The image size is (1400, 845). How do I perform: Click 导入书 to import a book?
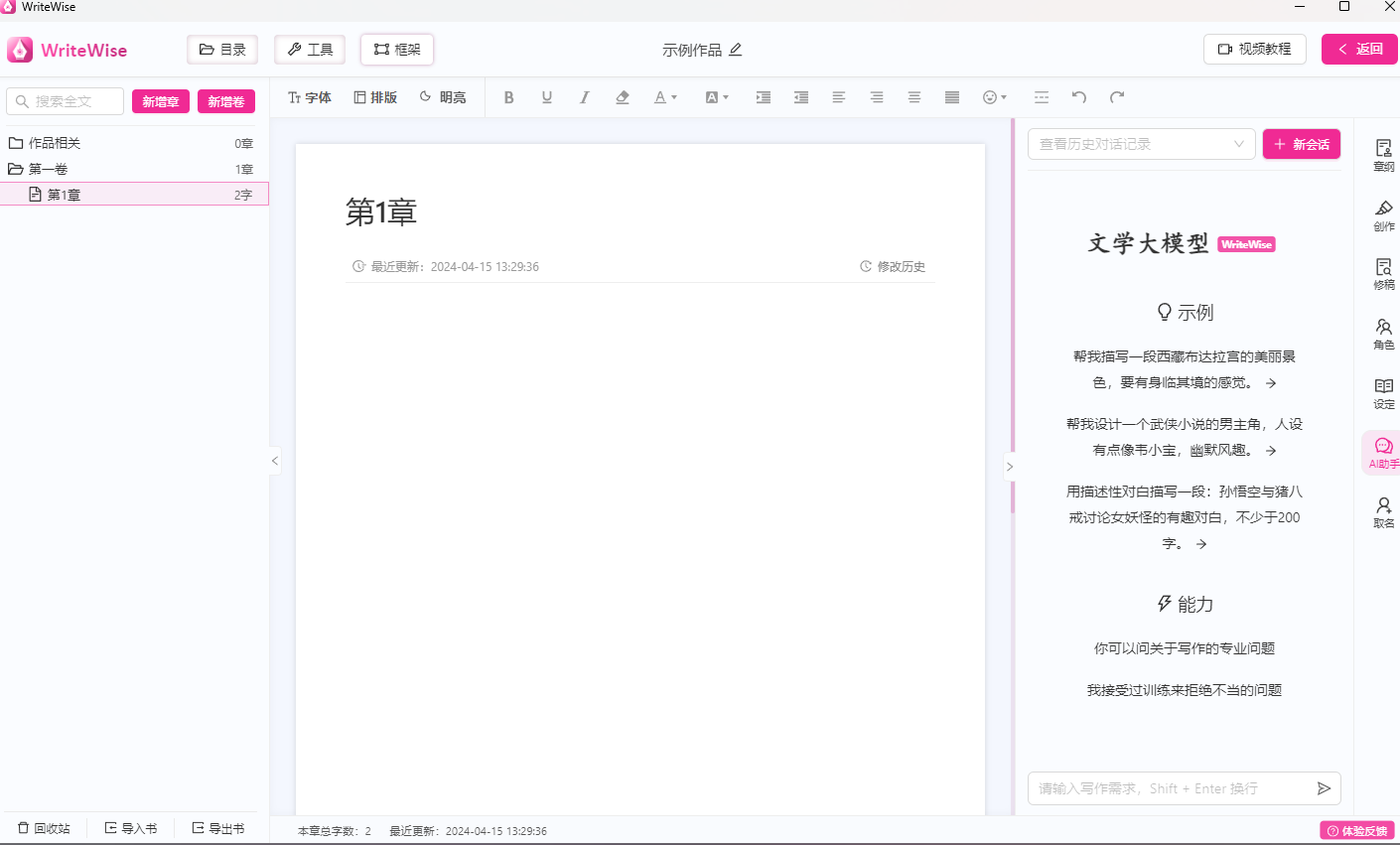[131, 828]
